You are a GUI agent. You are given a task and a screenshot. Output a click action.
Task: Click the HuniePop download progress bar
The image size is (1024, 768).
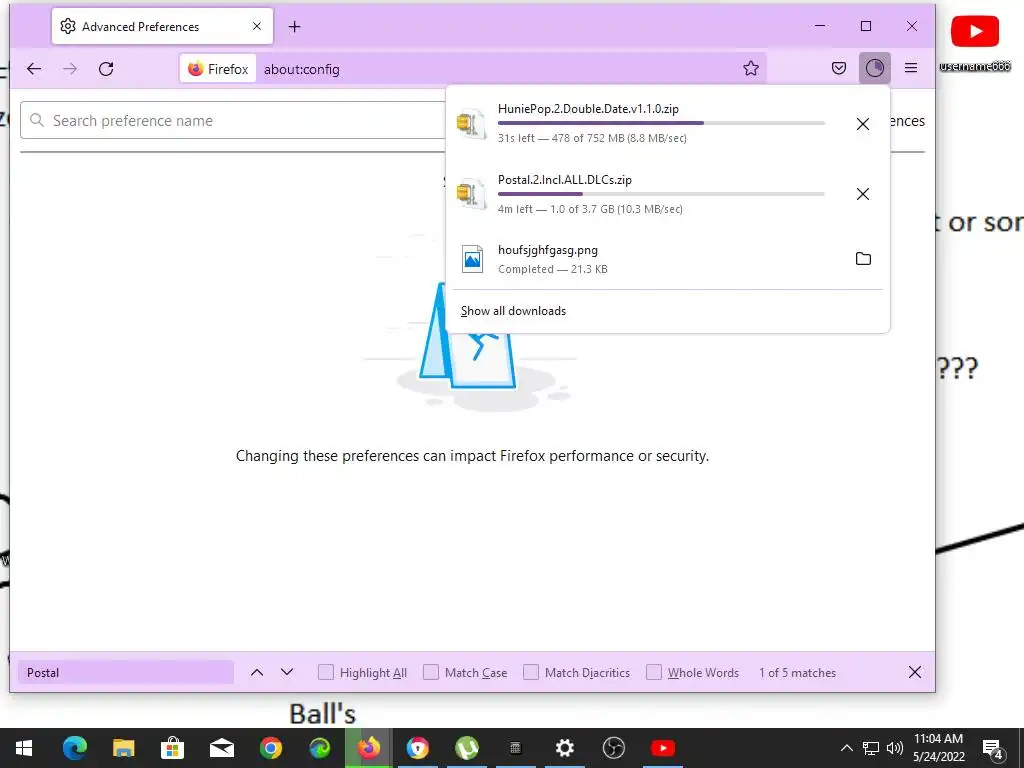661,123
